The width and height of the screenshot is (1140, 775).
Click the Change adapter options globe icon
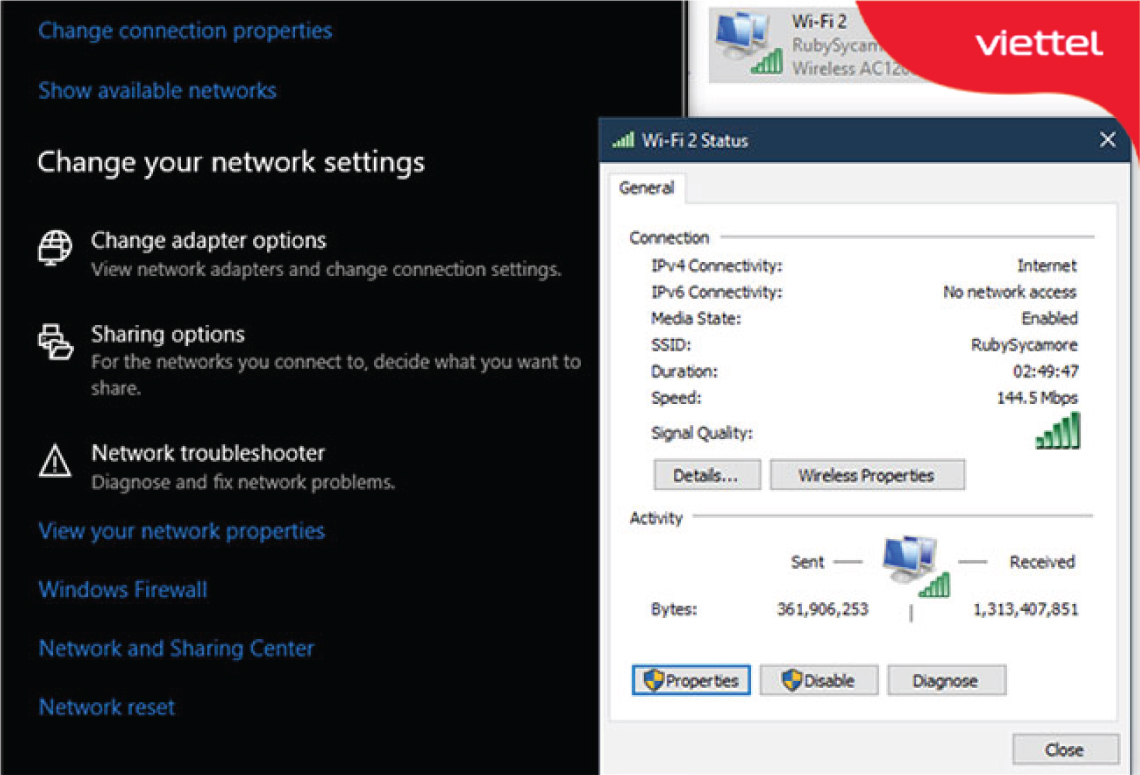coord(56,246)
